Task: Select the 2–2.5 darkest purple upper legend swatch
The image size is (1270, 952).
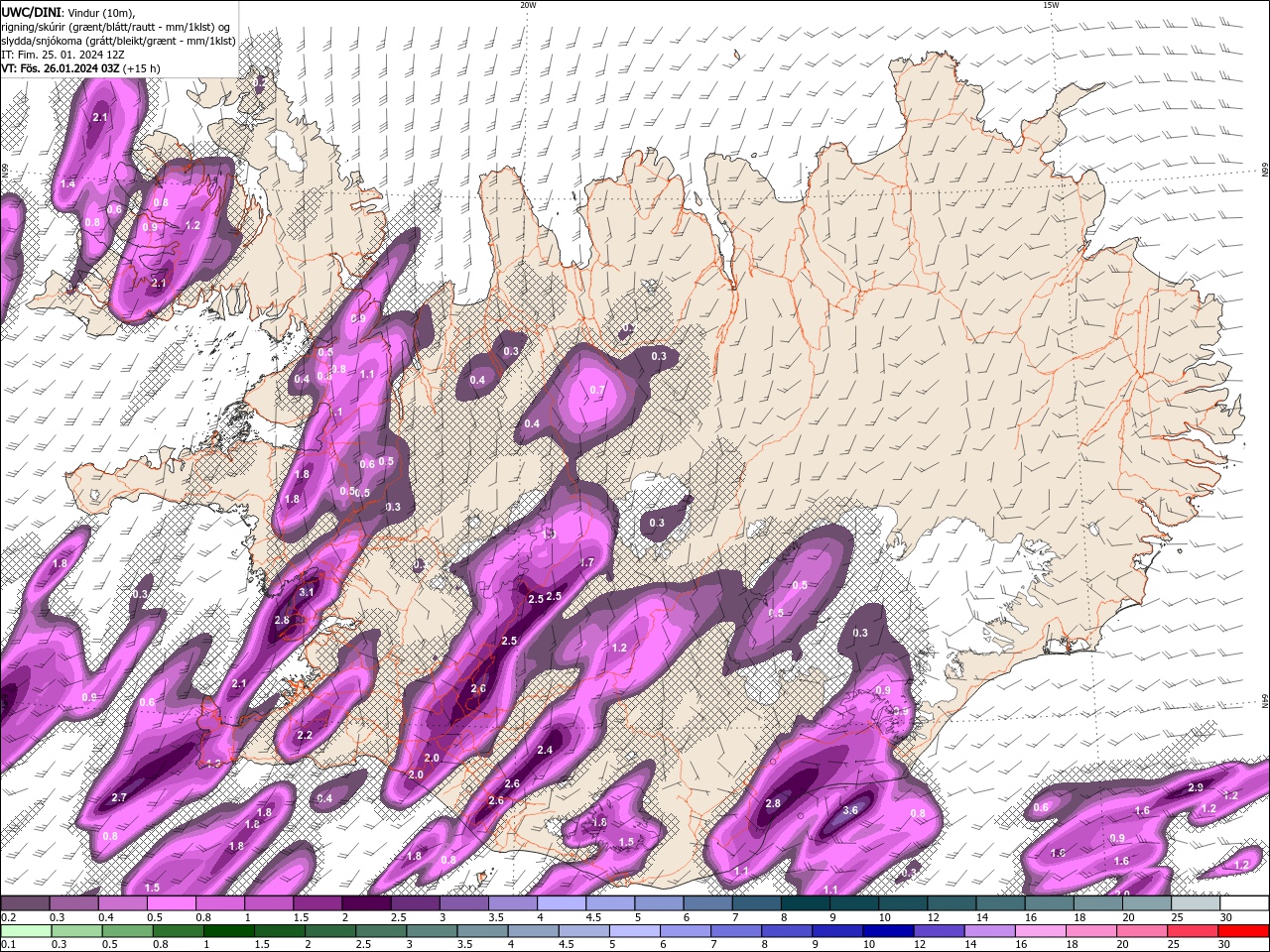Action: point(366,903)
